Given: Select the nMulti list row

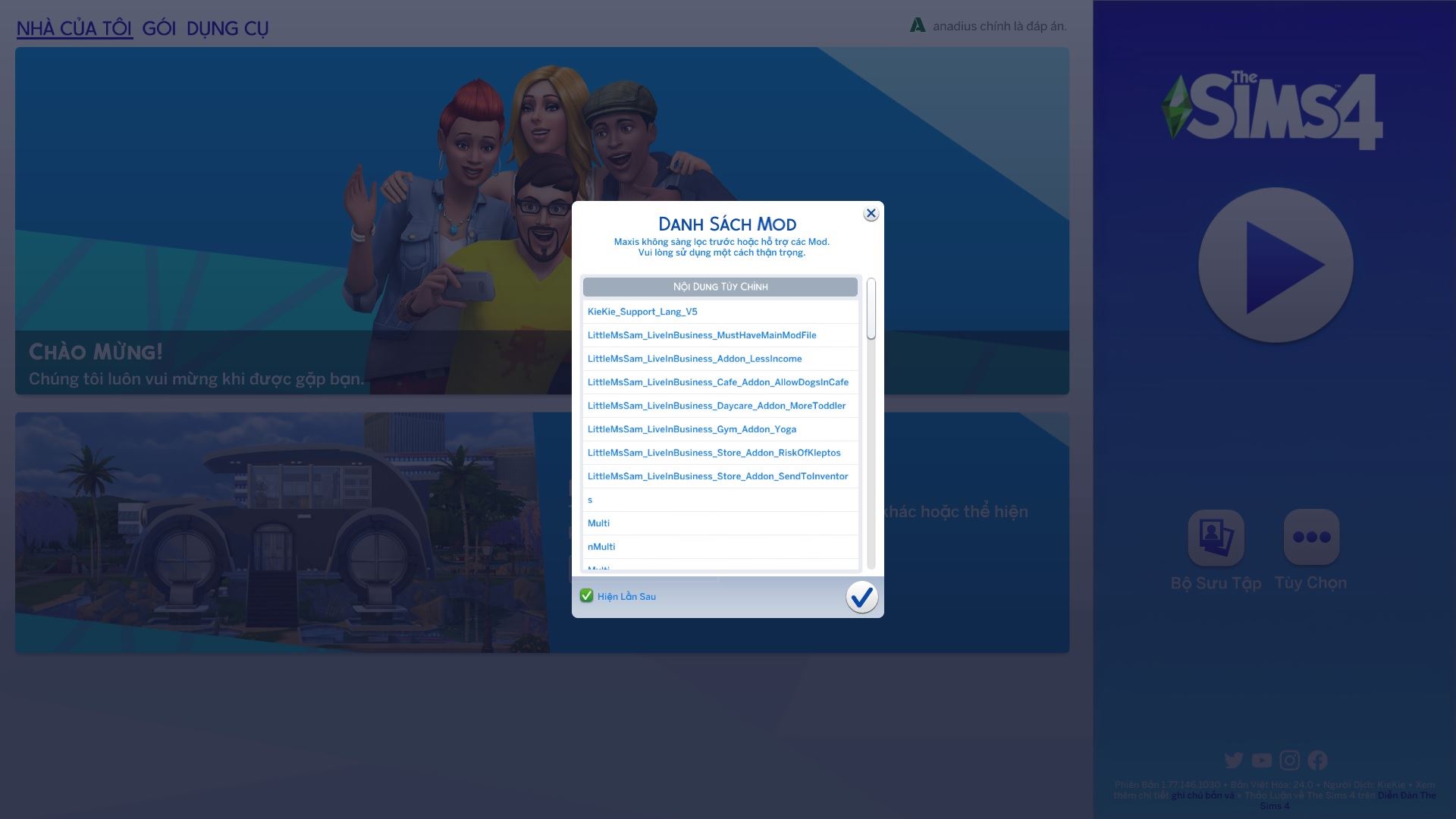Looking at the screenshot, I should coord(720,547).
